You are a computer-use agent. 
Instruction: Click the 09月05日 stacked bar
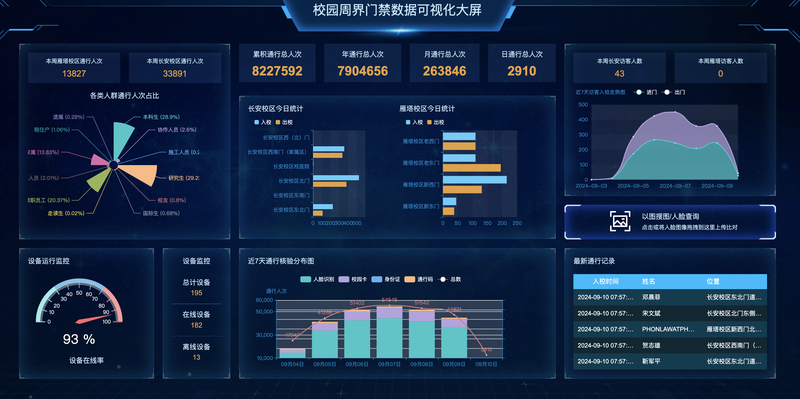[324, 340]
